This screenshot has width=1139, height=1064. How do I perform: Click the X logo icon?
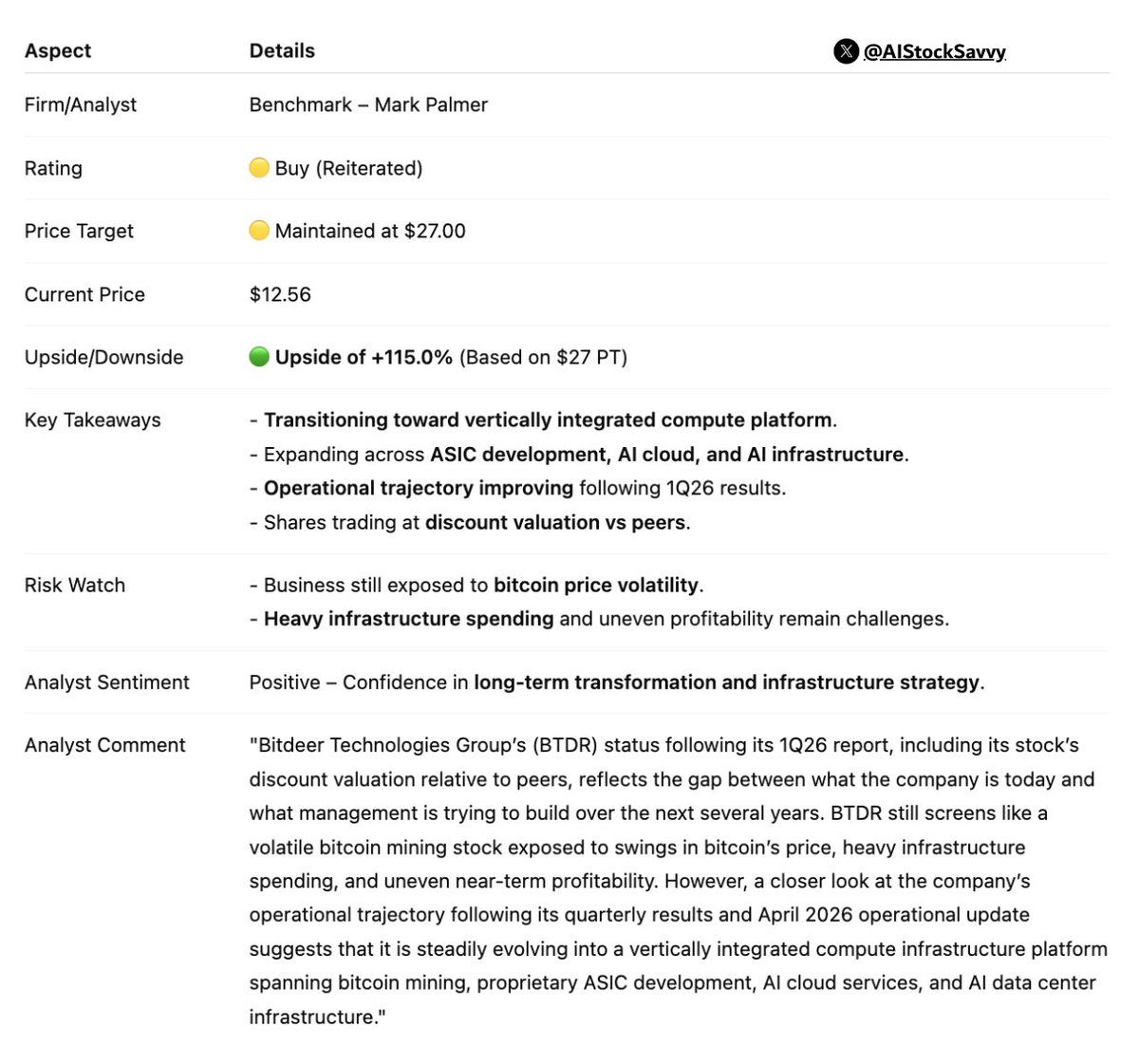tap(846, 51)
